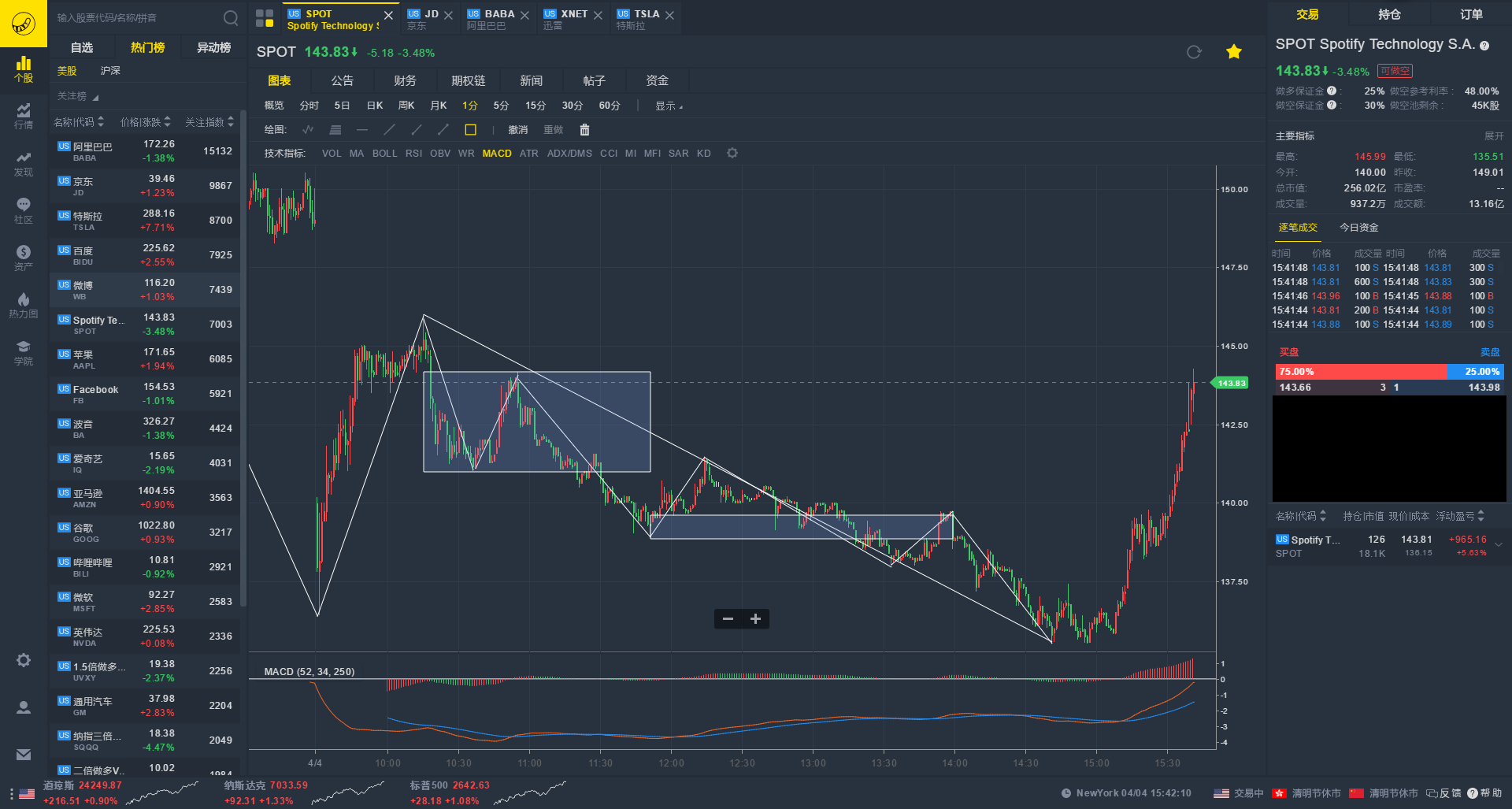Sort positions by 浮动盈亏 column

[x=1460, y=516]
